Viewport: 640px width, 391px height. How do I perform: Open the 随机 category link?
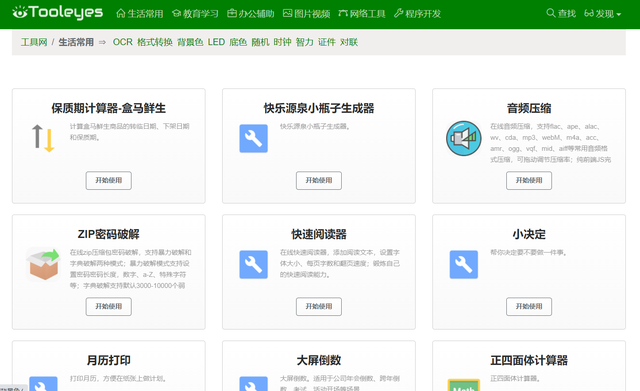[260, 42]
